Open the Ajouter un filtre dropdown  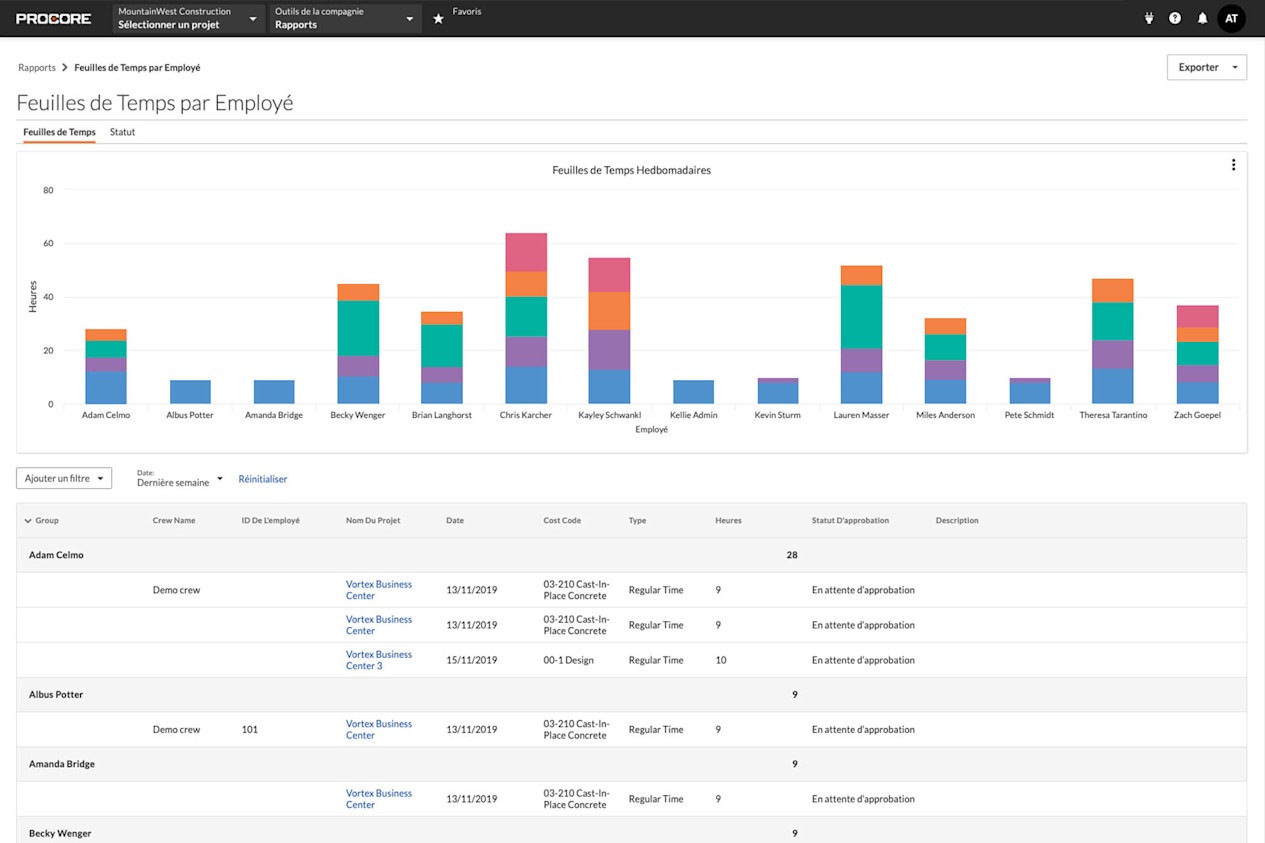(64, 478)
